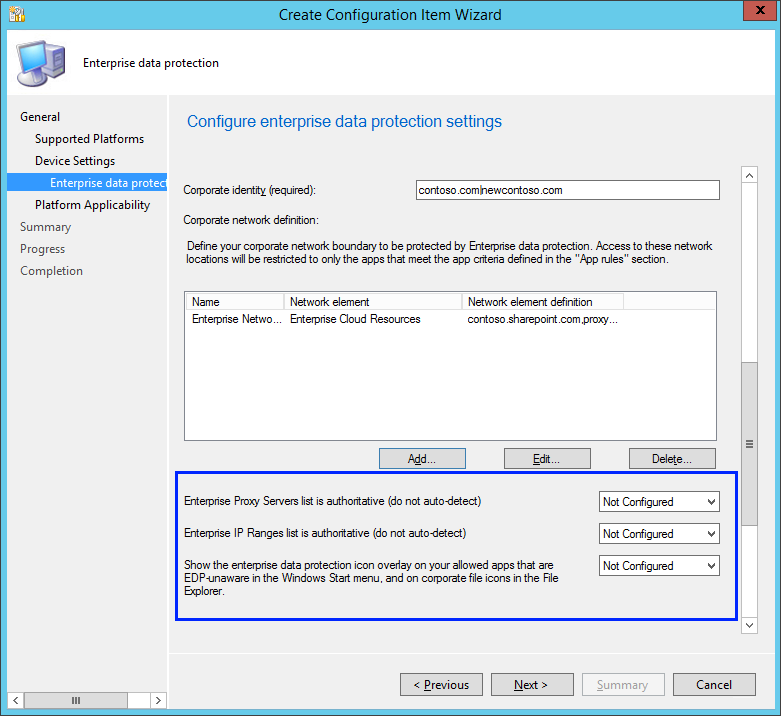This screenshot has width=781, height=716.
Task: Open the icon overlay setting dropdown
Action: (x=659, y=566)
